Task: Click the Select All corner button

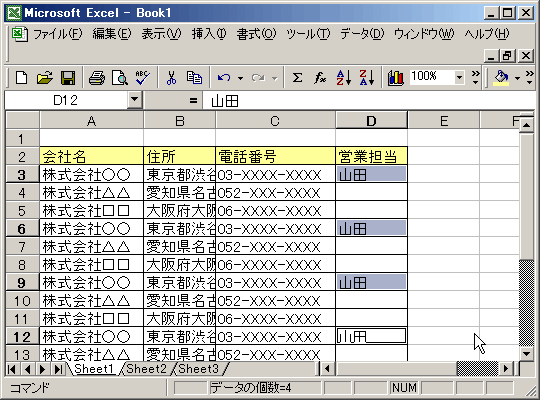Action: click(22, 120)
